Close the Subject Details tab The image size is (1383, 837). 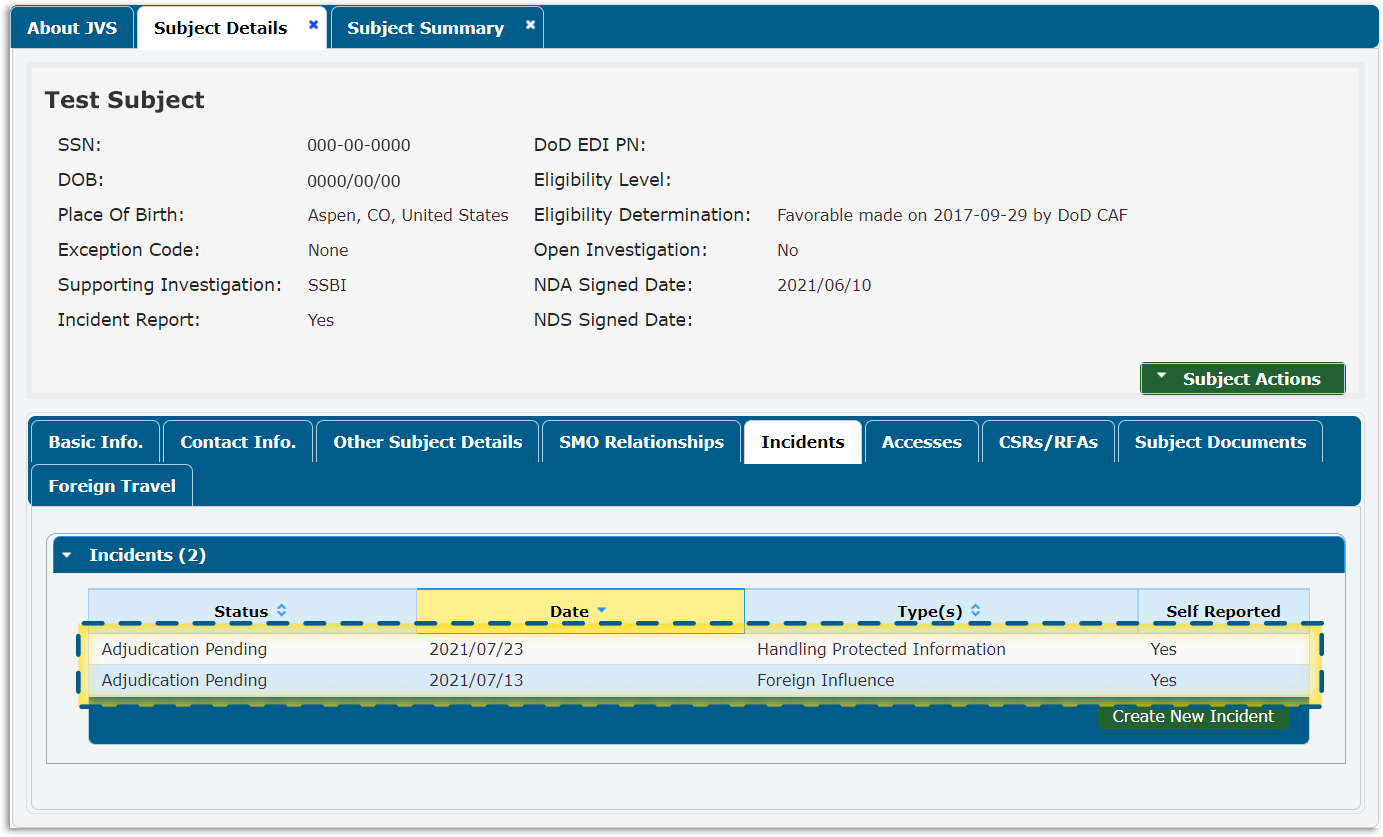[x=313, y=25]
